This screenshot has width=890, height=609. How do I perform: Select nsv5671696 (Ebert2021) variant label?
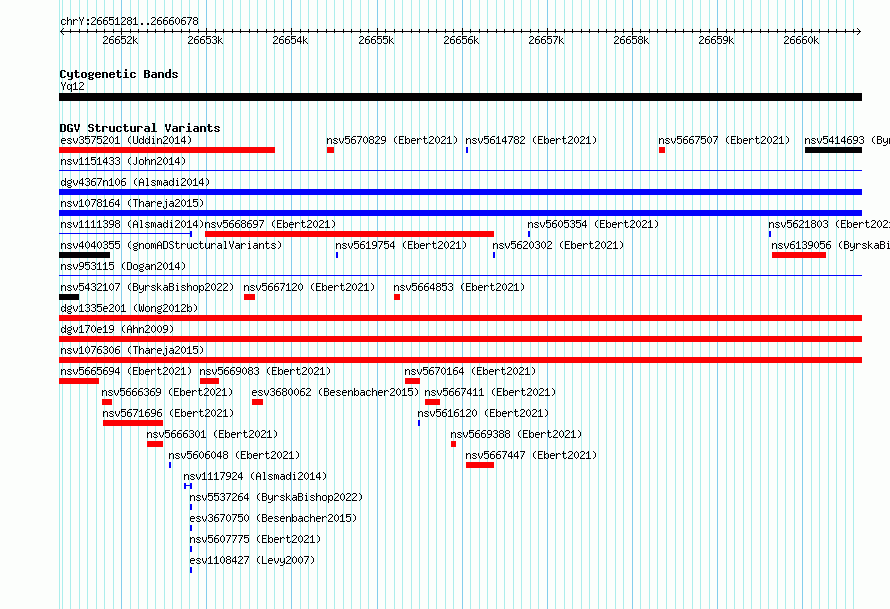(168, 413)
